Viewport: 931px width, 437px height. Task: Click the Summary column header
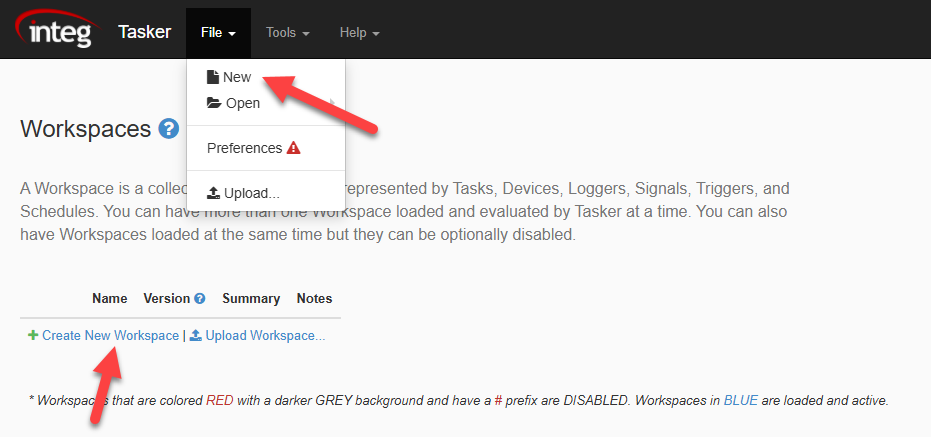pyautogui.click(x=251, y=299)
